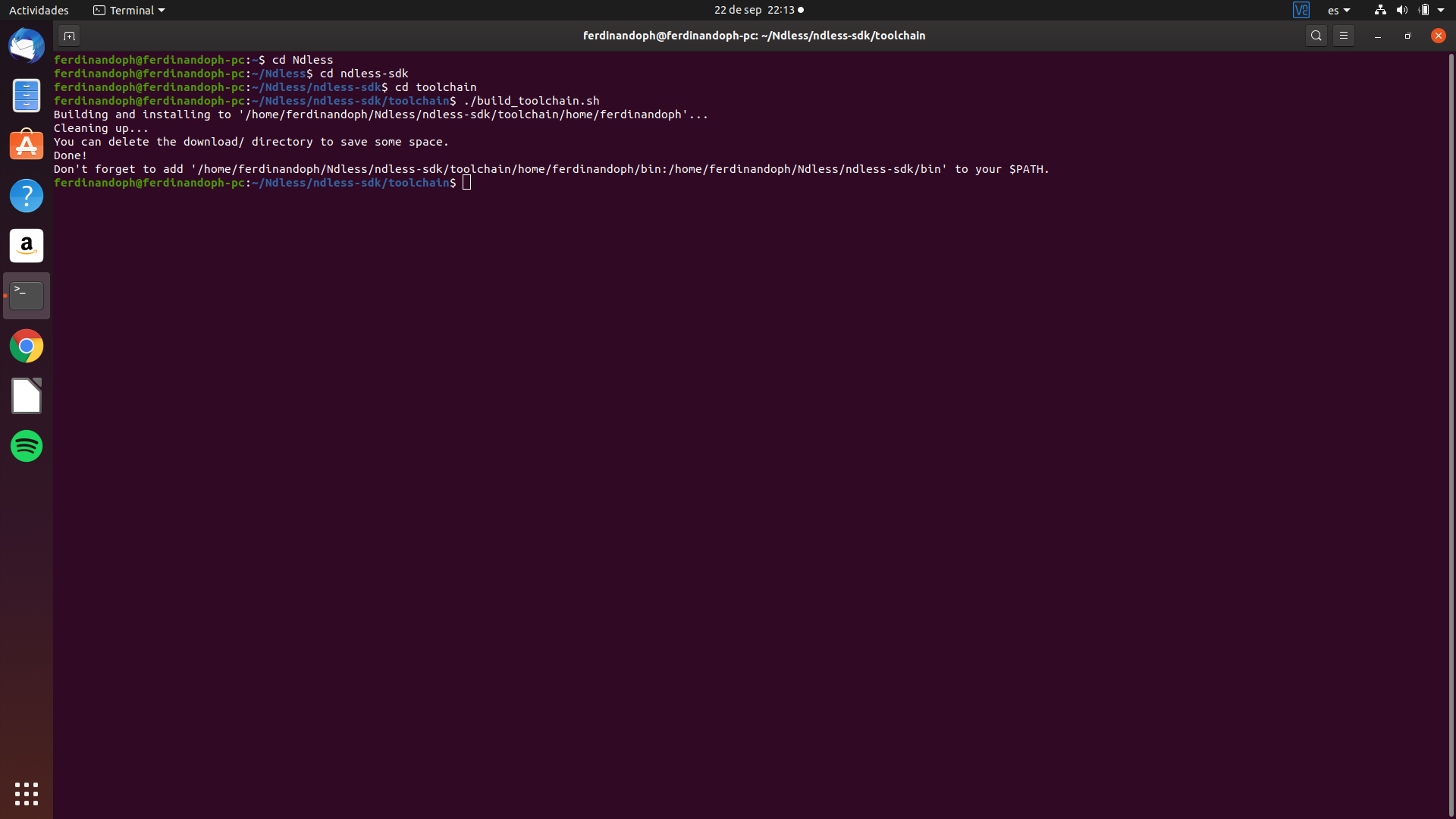Launch Google Chrome from the dock
Screen dimensions: 1456x819
[27, 346]
